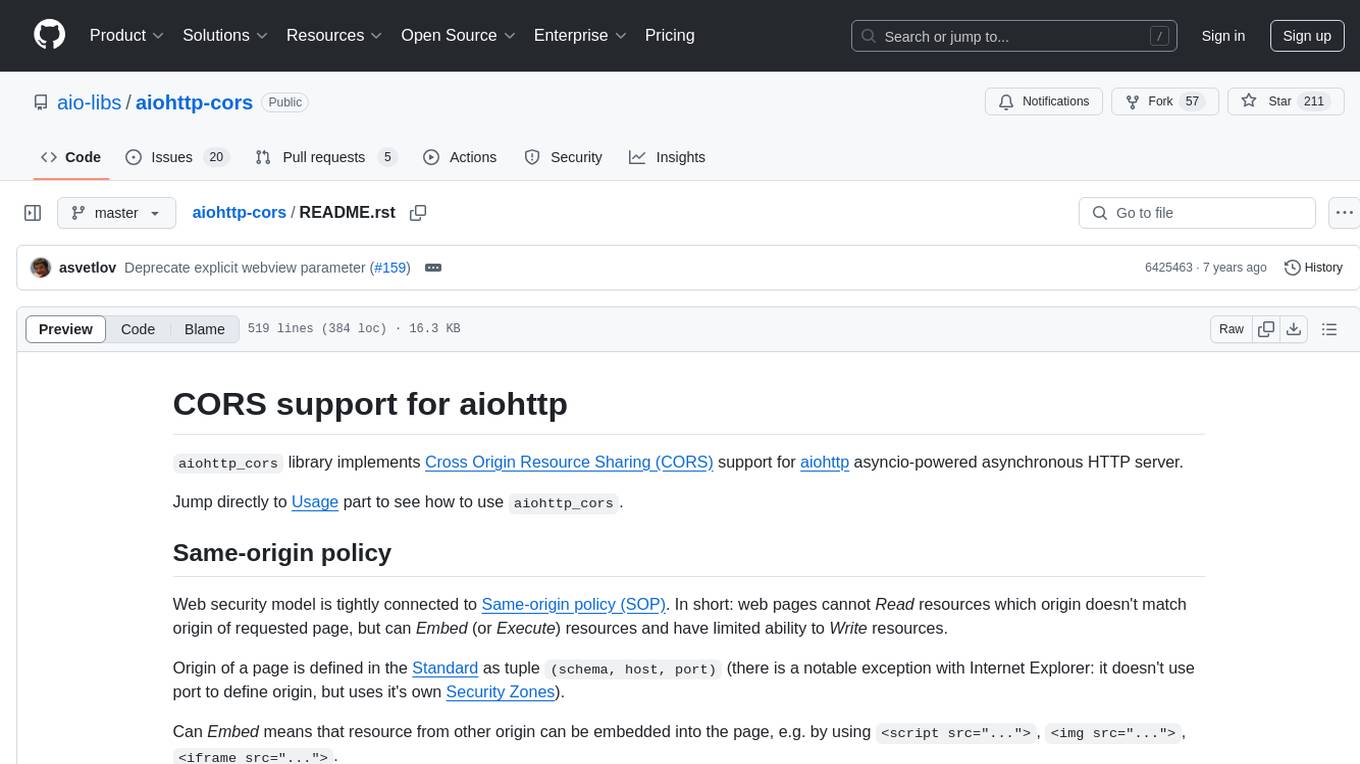Click the Sign up button
The height and width of the screenshot is (764, 1360).
1307,36
